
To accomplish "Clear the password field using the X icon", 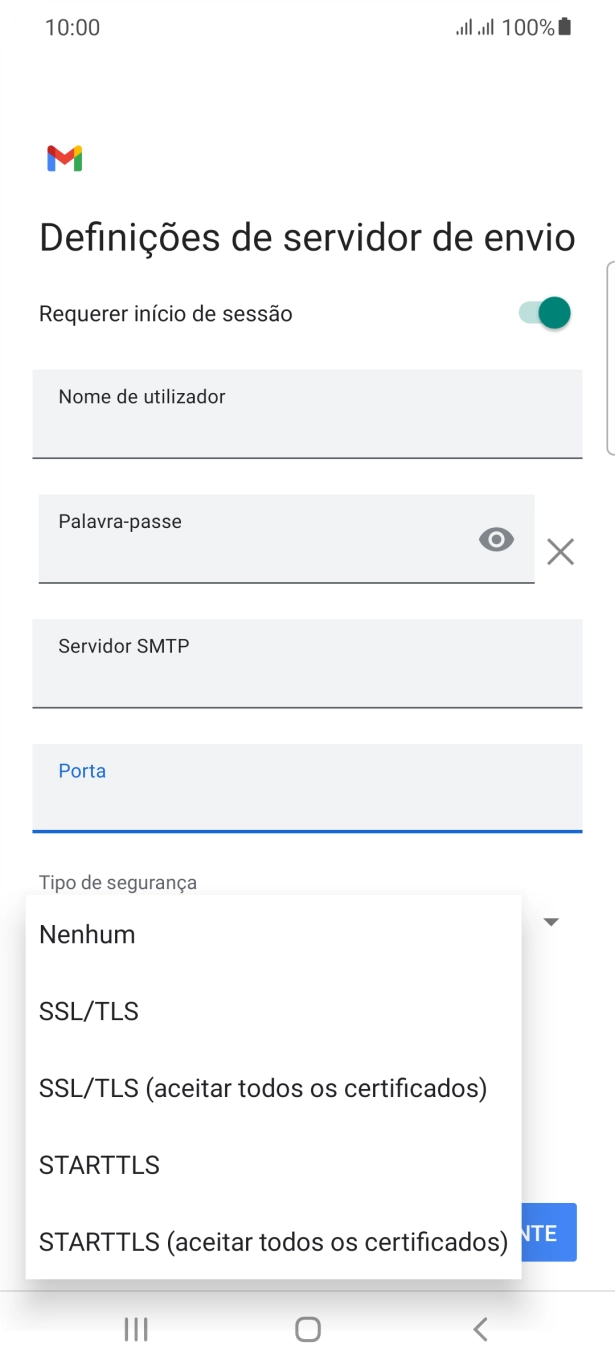I will (x=559, y=551).
